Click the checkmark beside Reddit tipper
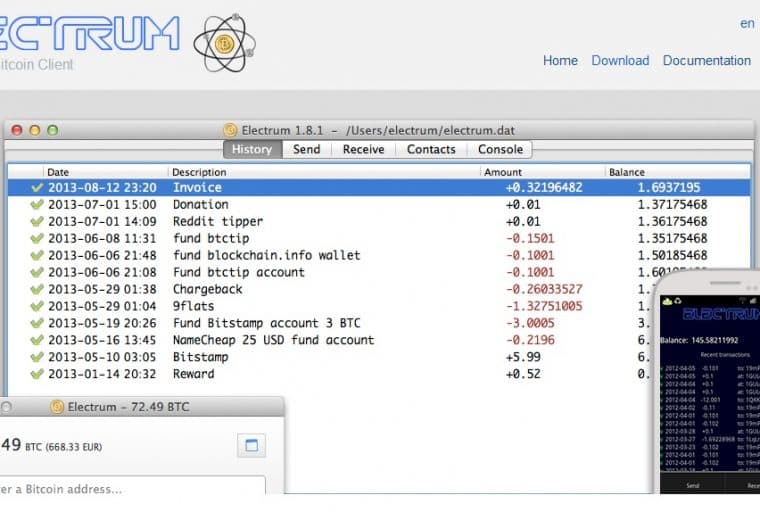 pyautogui.click(x=37, y=221)
